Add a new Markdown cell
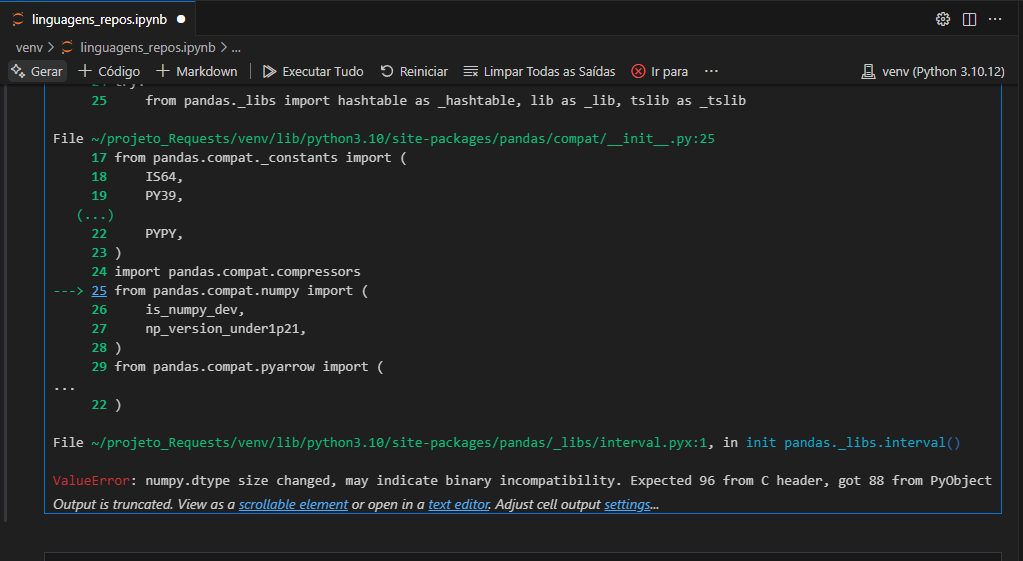This screenshot has width=1023, height=561. (197, 71)
